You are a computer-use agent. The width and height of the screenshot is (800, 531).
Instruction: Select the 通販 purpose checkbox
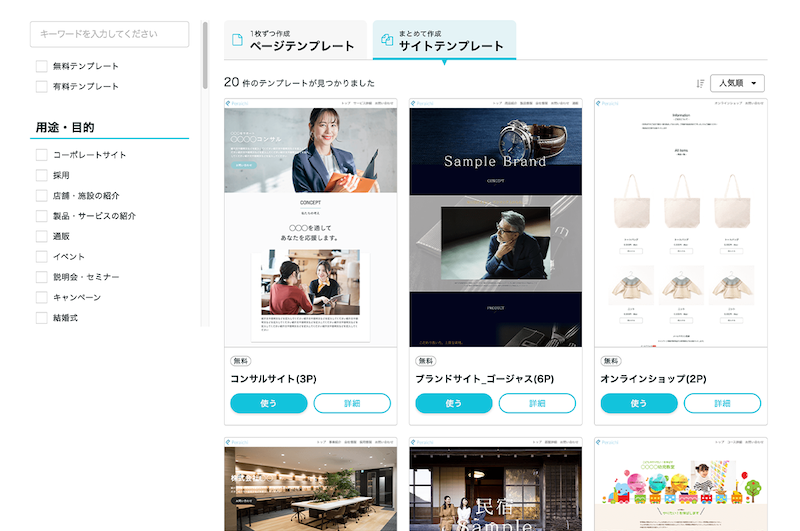pos(42,236)
